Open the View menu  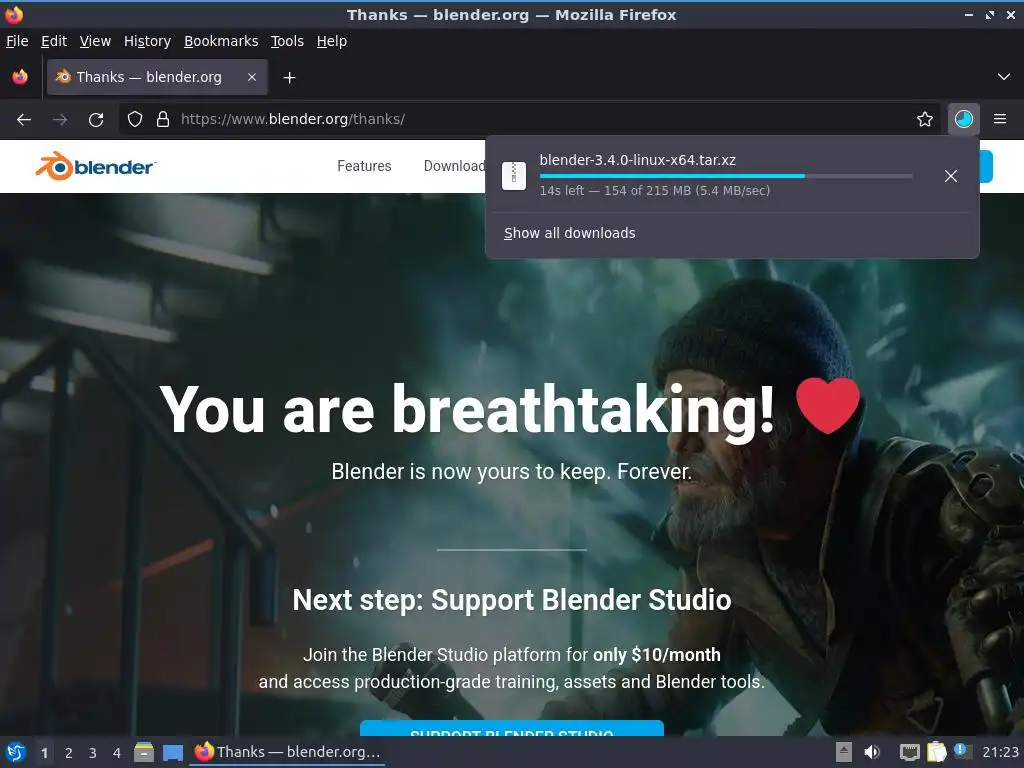click(95, 41)
